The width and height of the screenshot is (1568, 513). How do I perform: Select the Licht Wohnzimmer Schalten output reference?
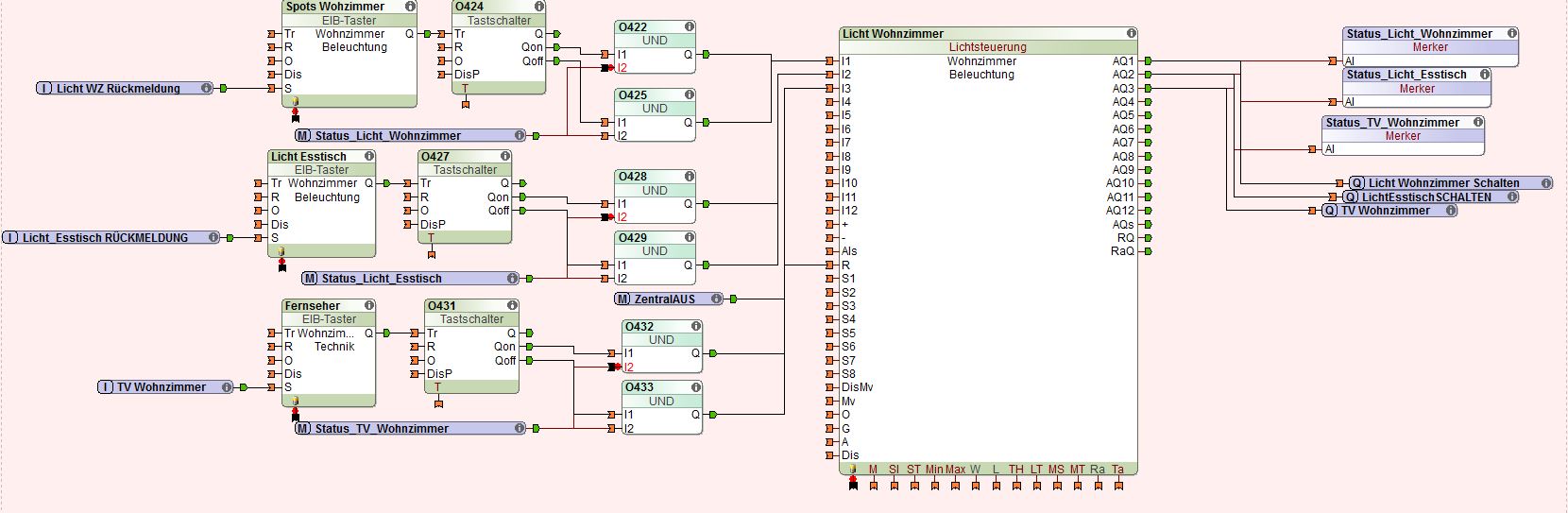[1450, 183]
